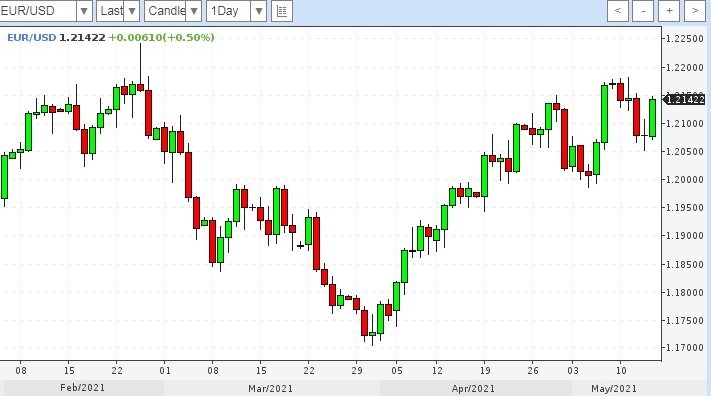
Task: Move chart right with the > button
Action: point(695,11)
